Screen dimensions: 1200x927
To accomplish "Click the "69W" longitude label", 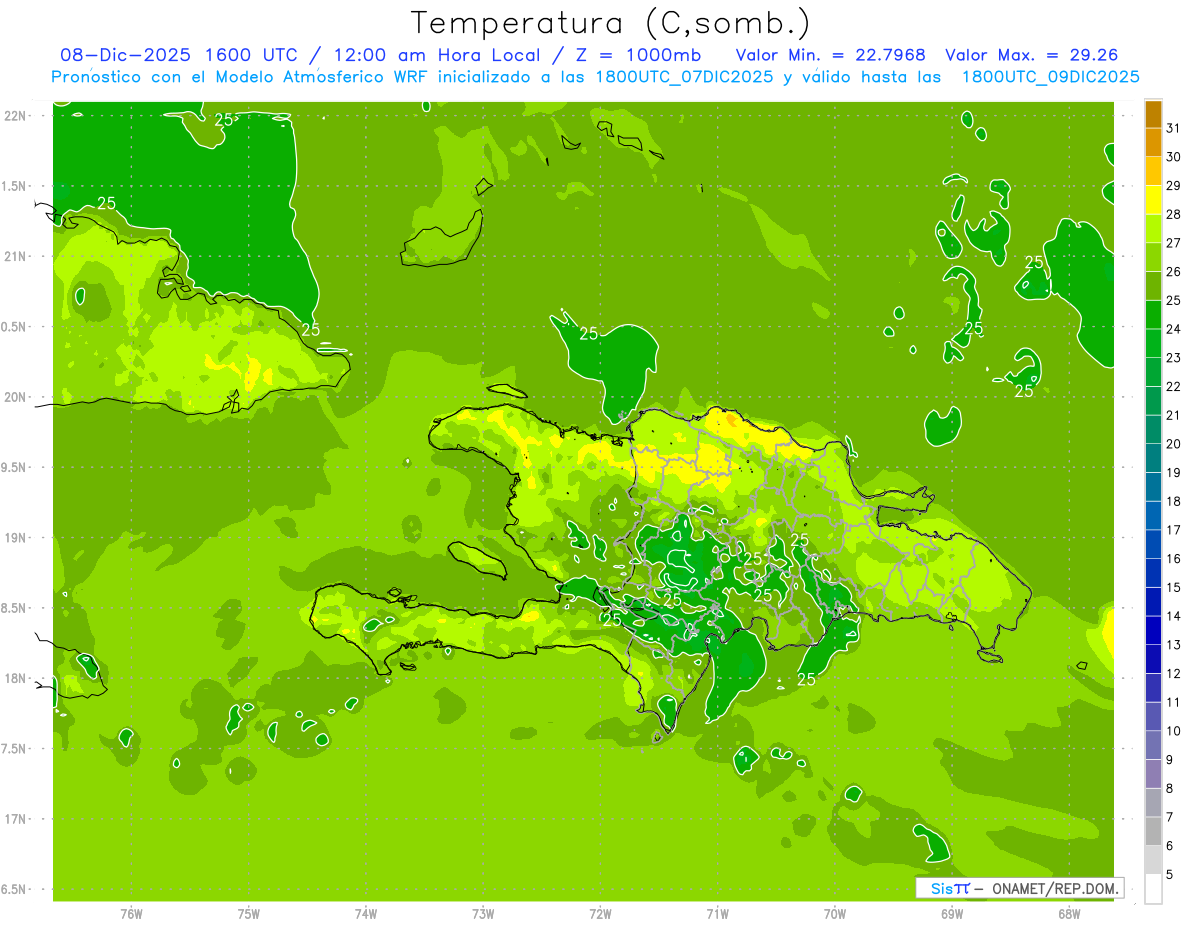I will (x=952, y=914).
